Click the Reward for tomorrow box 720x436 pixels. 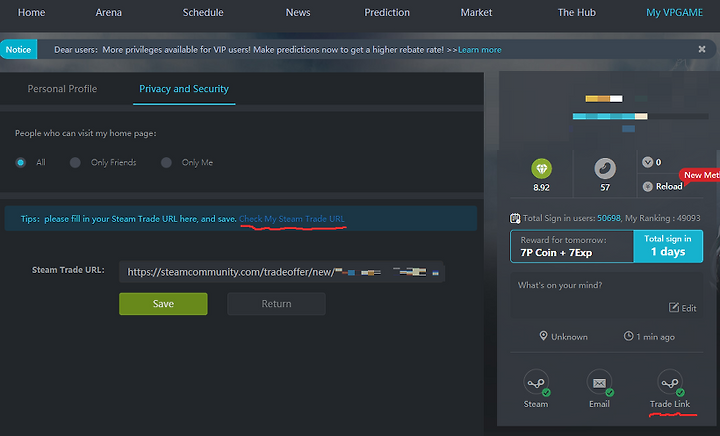click(572, 246)
